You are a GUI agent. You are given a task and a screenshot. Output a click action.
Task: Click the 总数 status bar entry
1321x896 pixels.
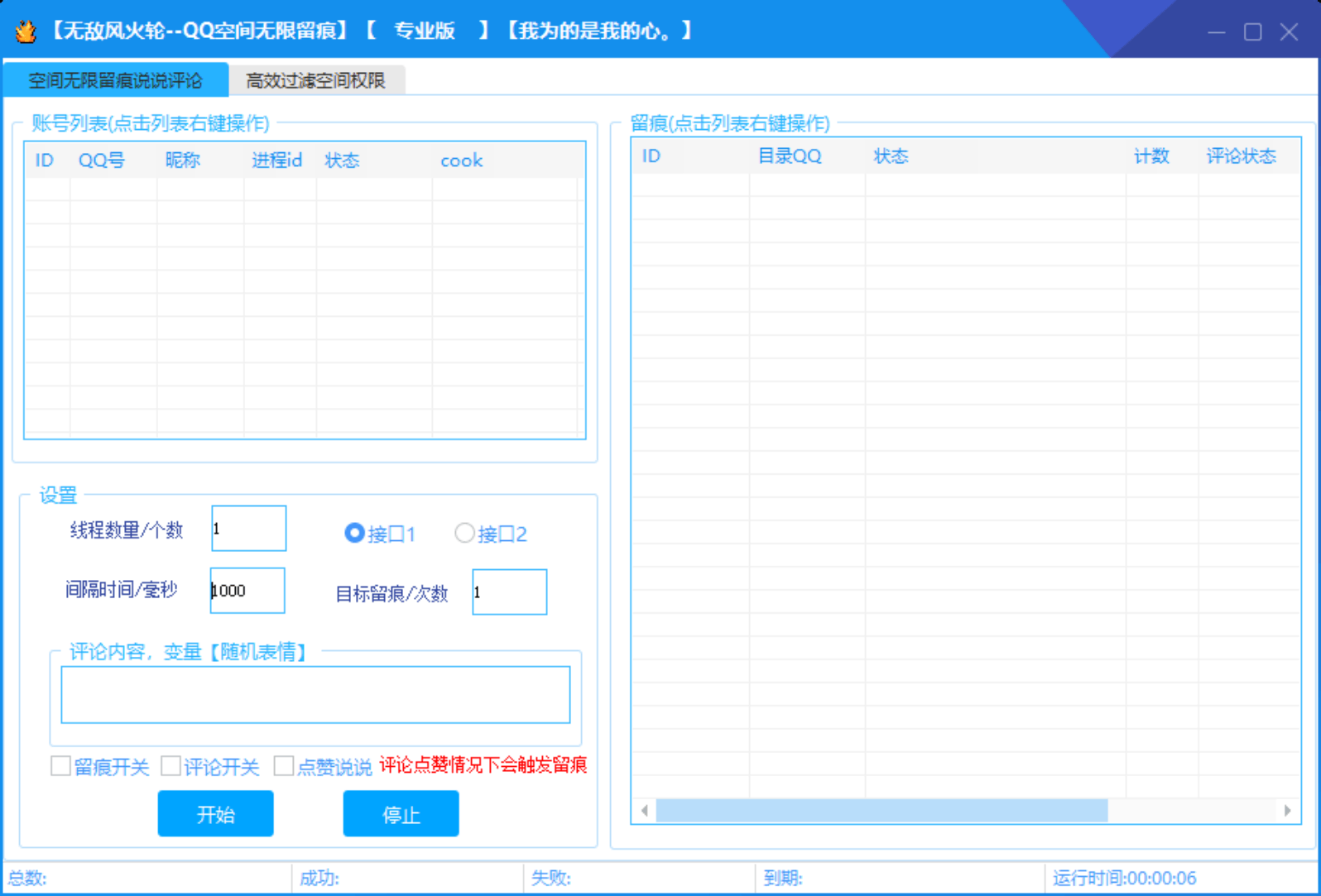(27, 878)
